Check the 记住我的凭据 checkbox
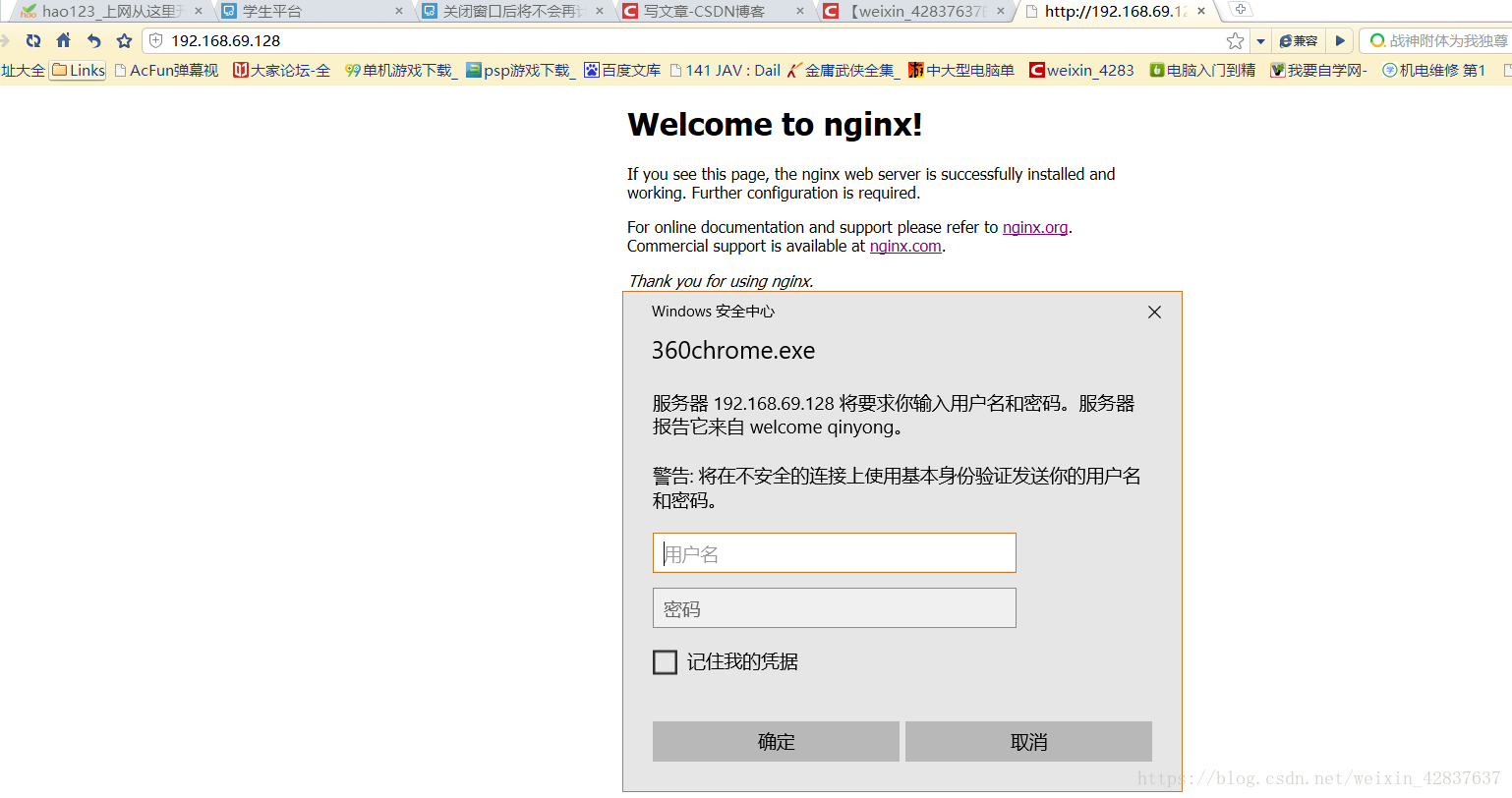The image size is (1512, 798). pyautogui.click(x=666, y=662)
